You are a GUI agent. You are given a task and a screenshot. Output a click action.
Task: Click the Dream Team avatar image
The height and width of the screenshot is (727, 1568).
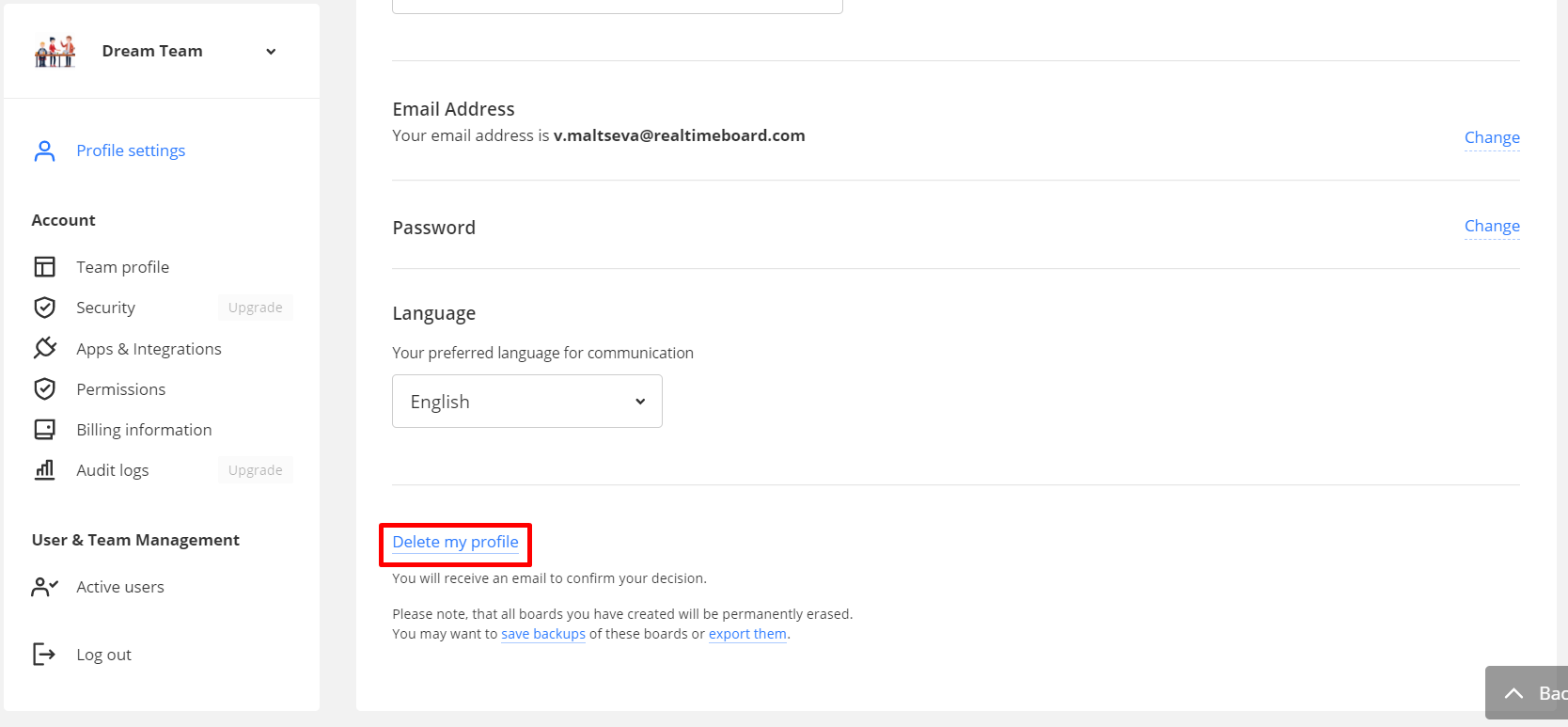pyautogui.click(x=55, y=52)
